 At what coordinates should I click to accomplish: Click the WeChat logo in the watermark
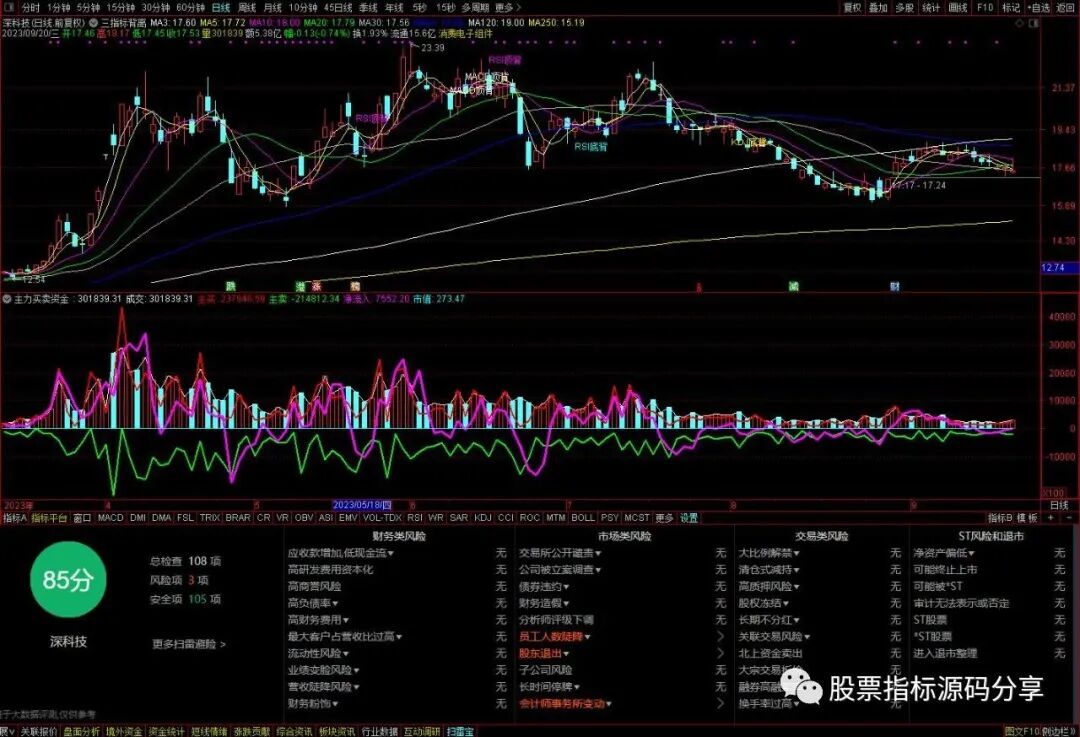(x=800, y=686)
